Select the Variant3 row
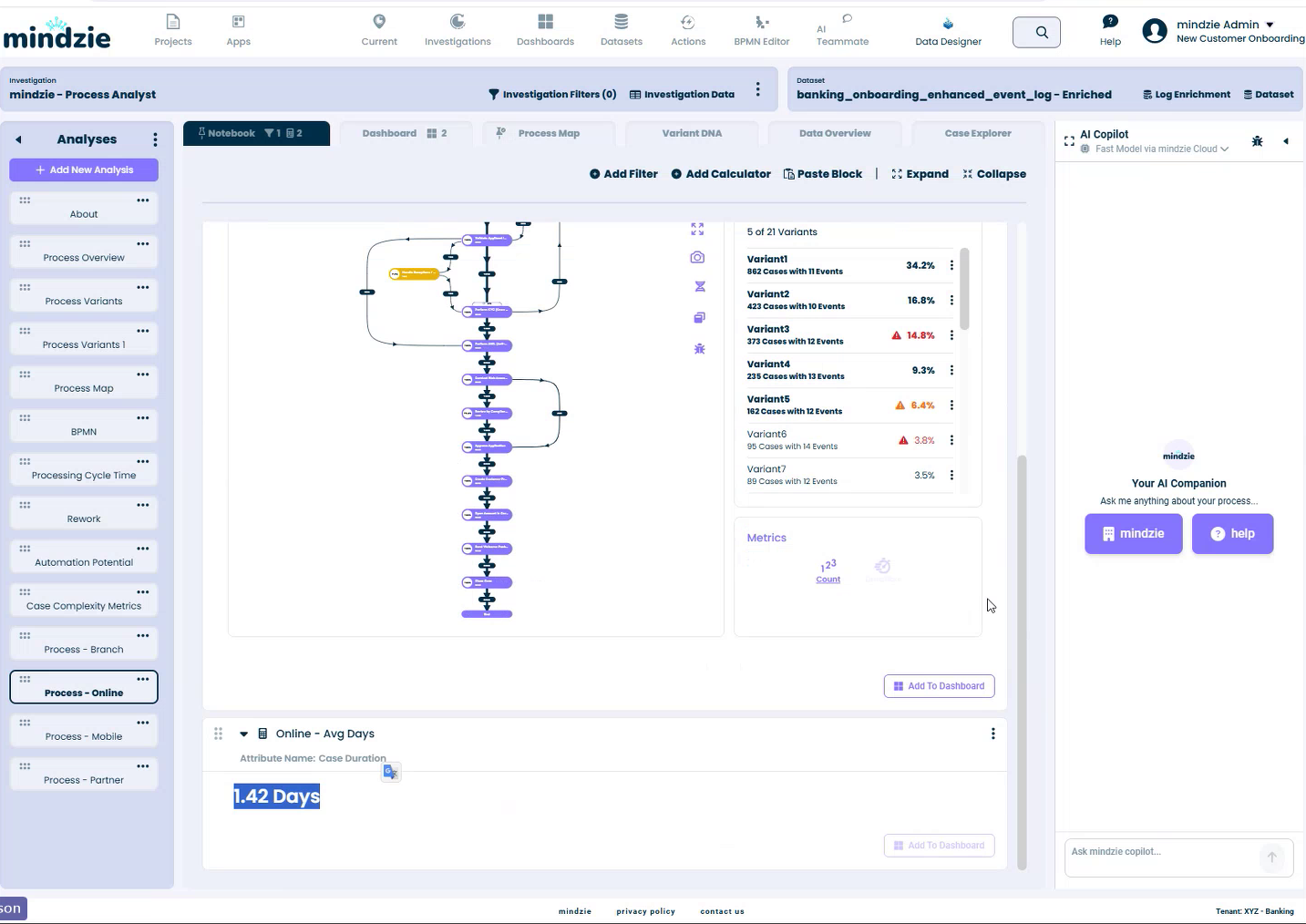Image resolution: width=1306 pixels, height=924 pixels. (x=850, y=335)
